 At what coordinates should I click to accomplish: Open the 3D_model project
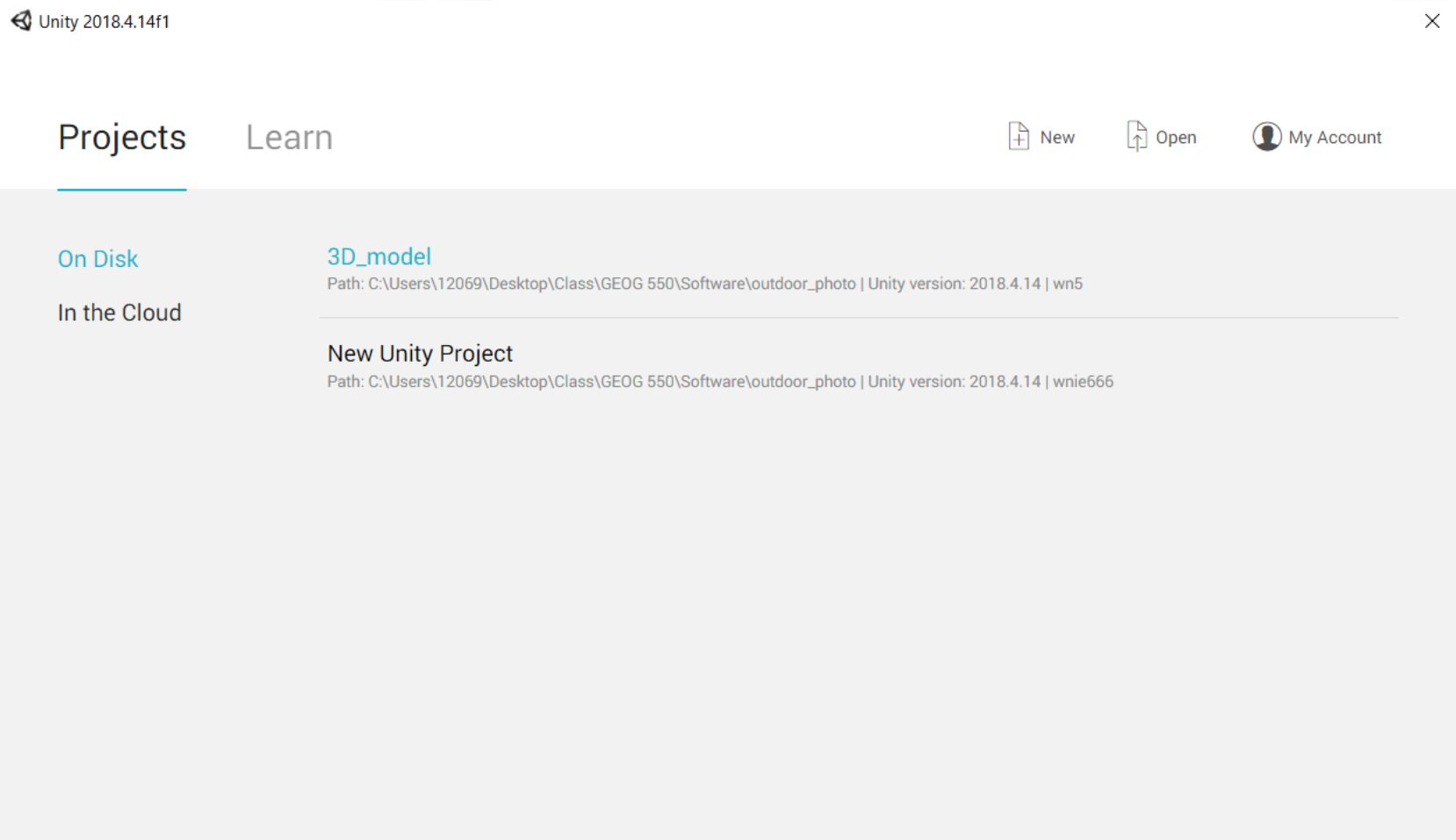tap(379, 256)
